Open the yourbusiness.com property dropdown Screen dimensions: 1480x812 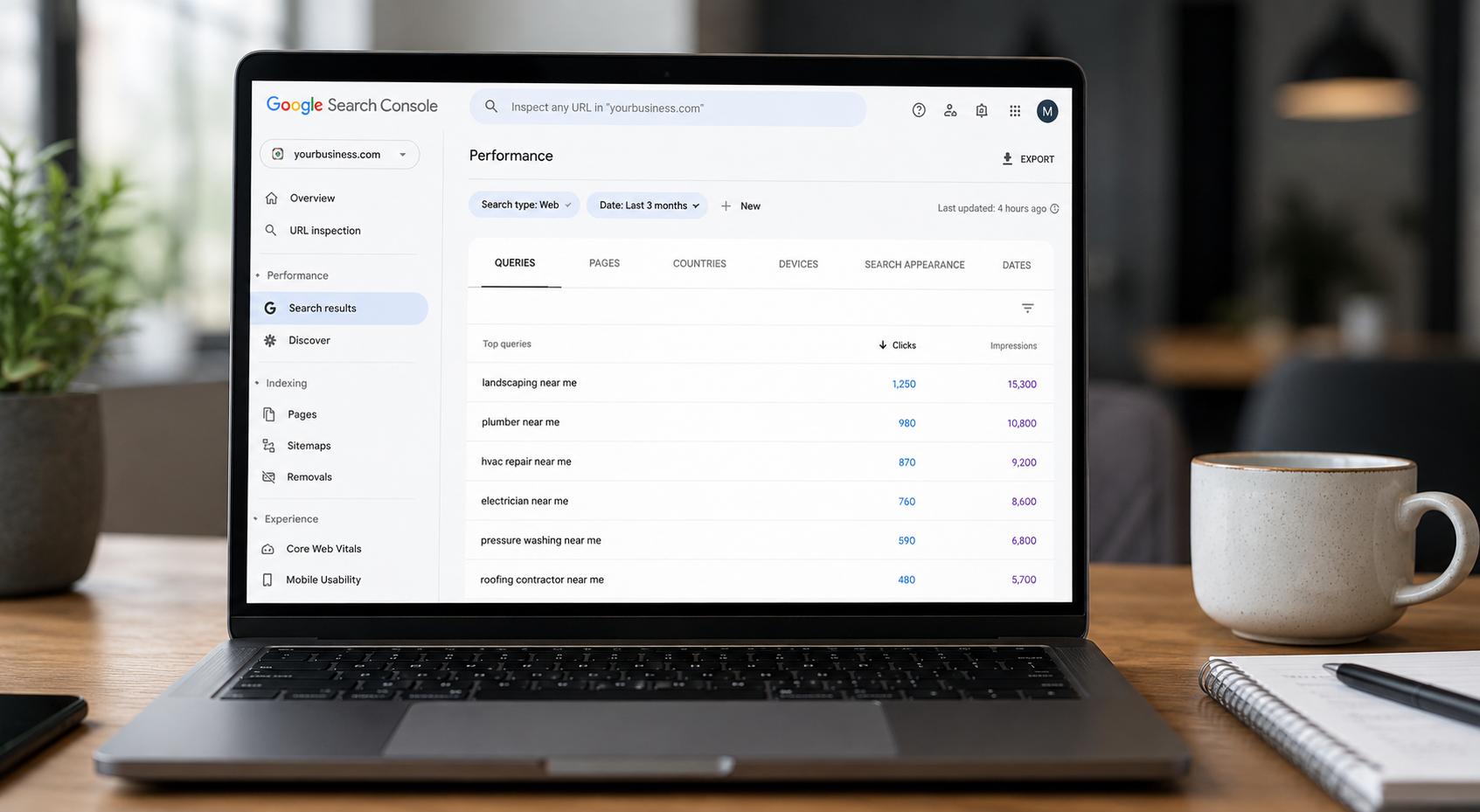[x=339, y=154]
